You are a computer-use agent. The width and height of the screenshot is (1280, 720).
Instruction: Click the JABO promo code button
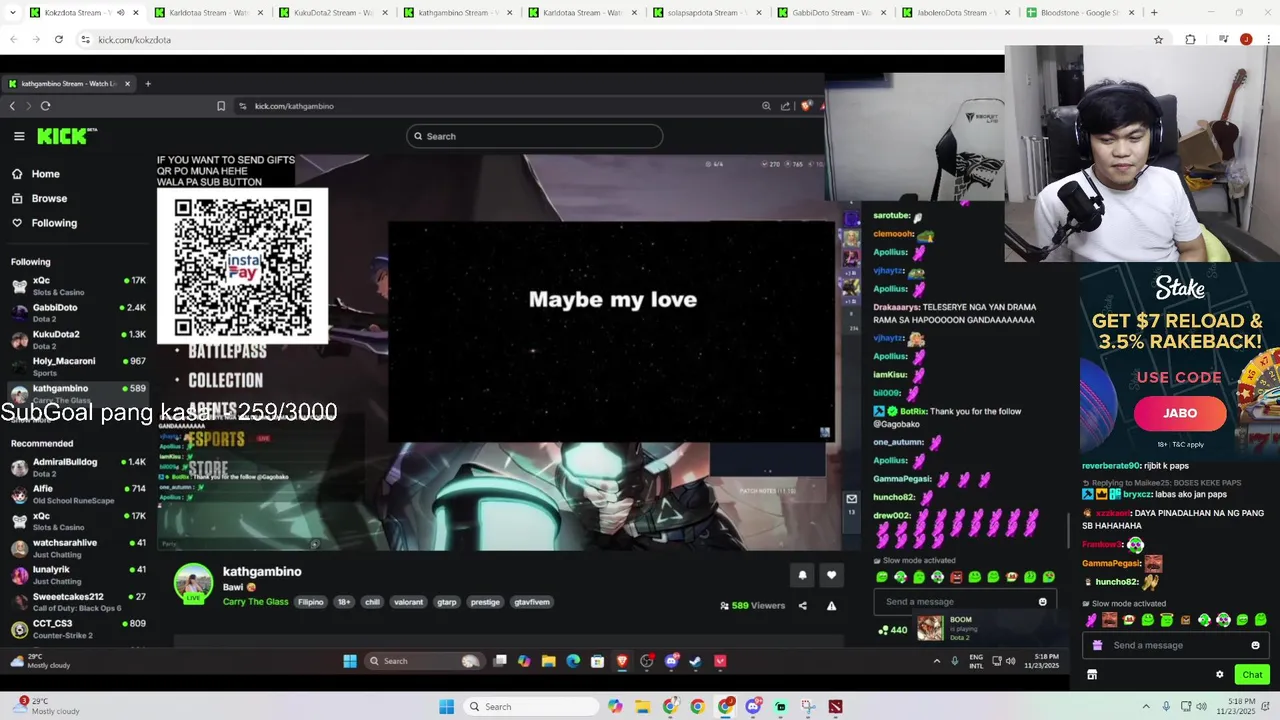click(x=1180, y=413)
